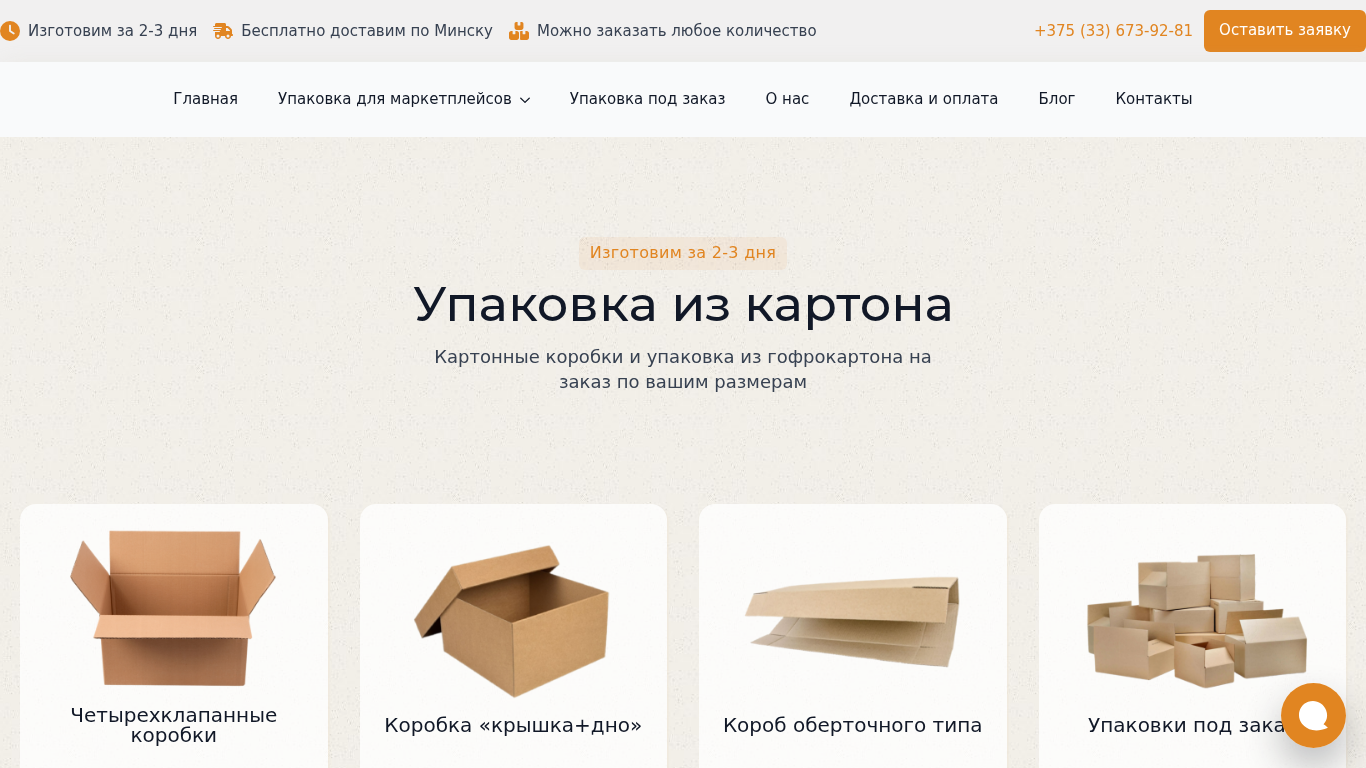Click the Оставить заявку button

1285,31
